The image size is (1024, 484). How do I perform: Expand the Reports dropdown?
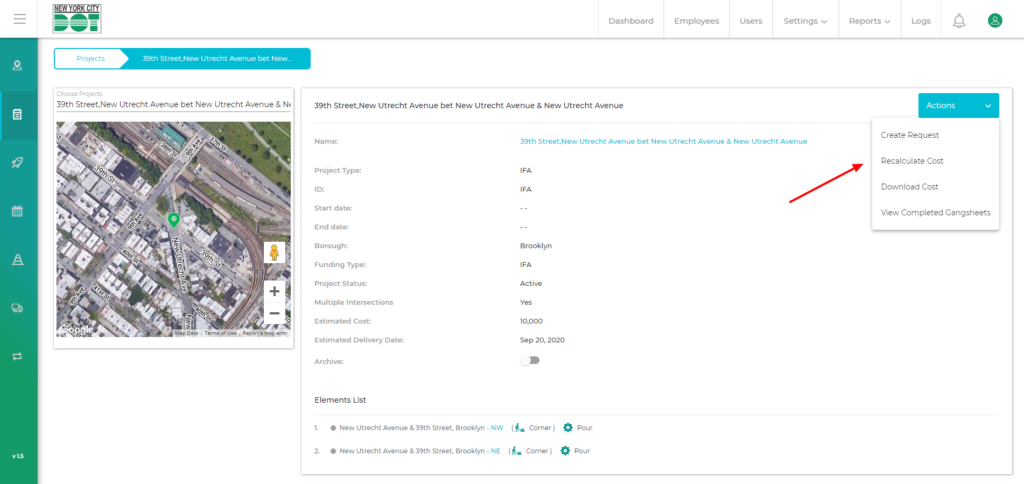[869, 20]
